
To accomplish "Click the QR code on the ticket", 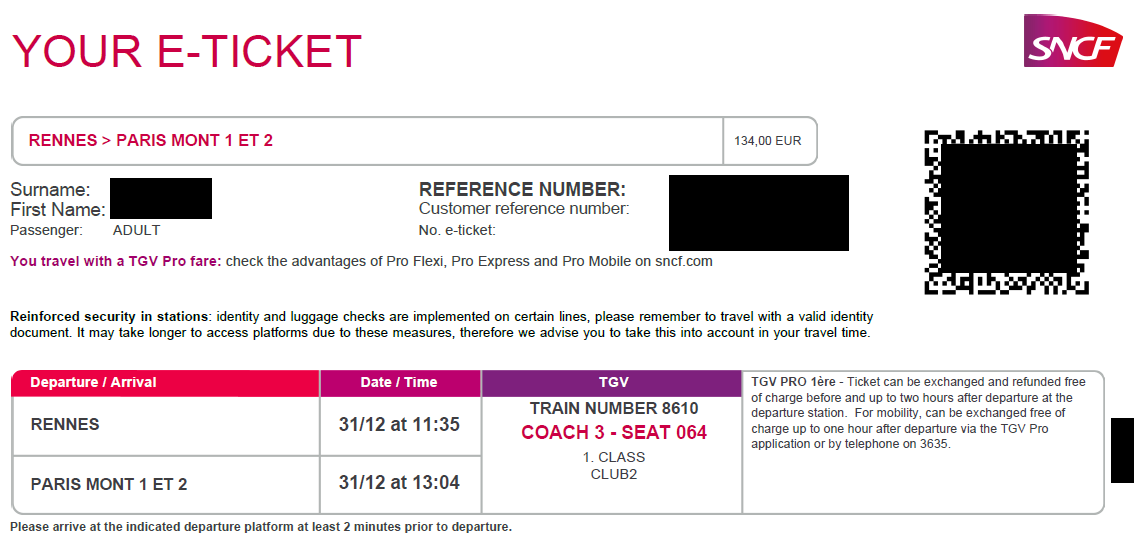I will [1006, 212].
